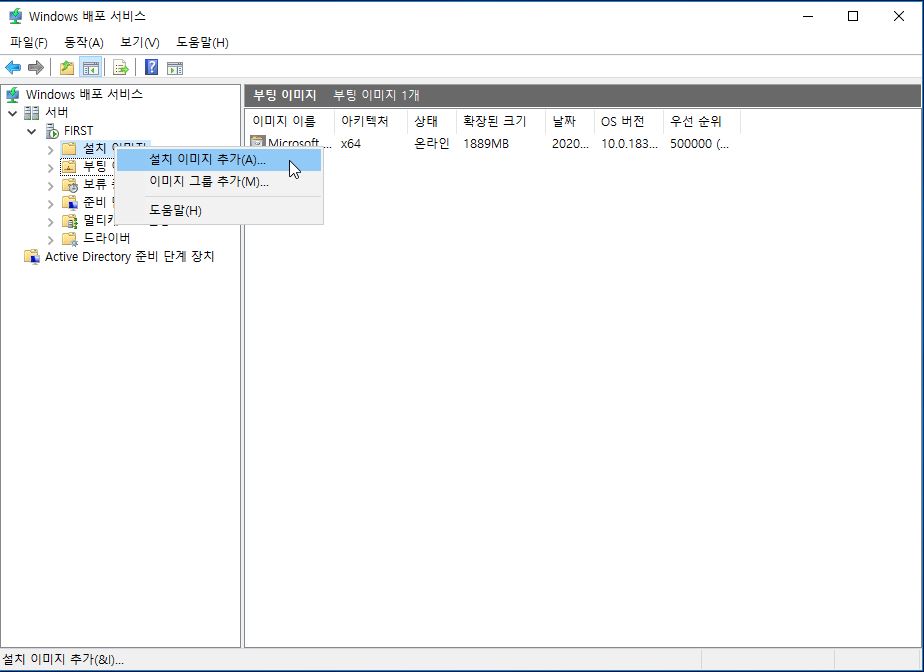The width and height of the screenshot is (924, 672).
Task: Click the Up one level folder icon
Action: click(67, 68)
